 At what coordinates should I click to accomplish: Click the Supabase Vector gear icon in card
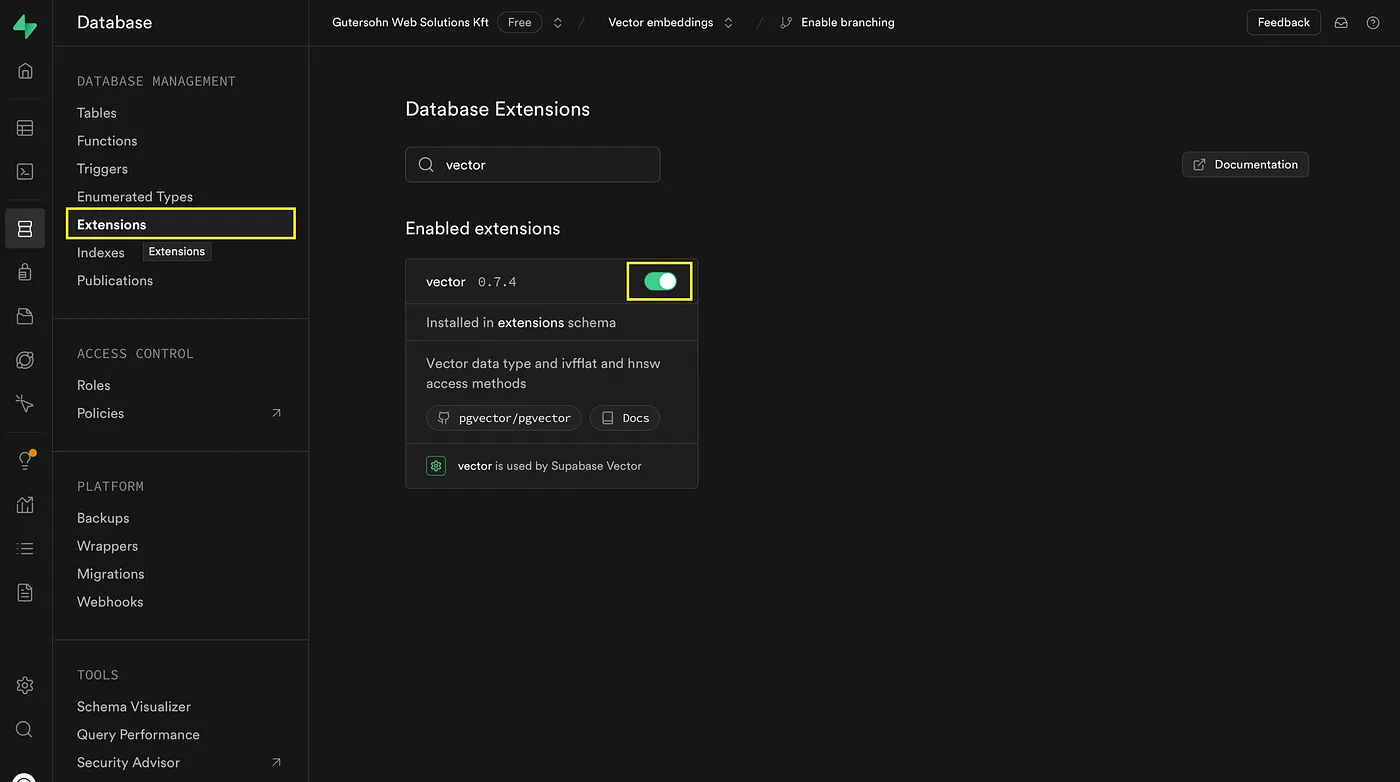(x=436, y=466)
